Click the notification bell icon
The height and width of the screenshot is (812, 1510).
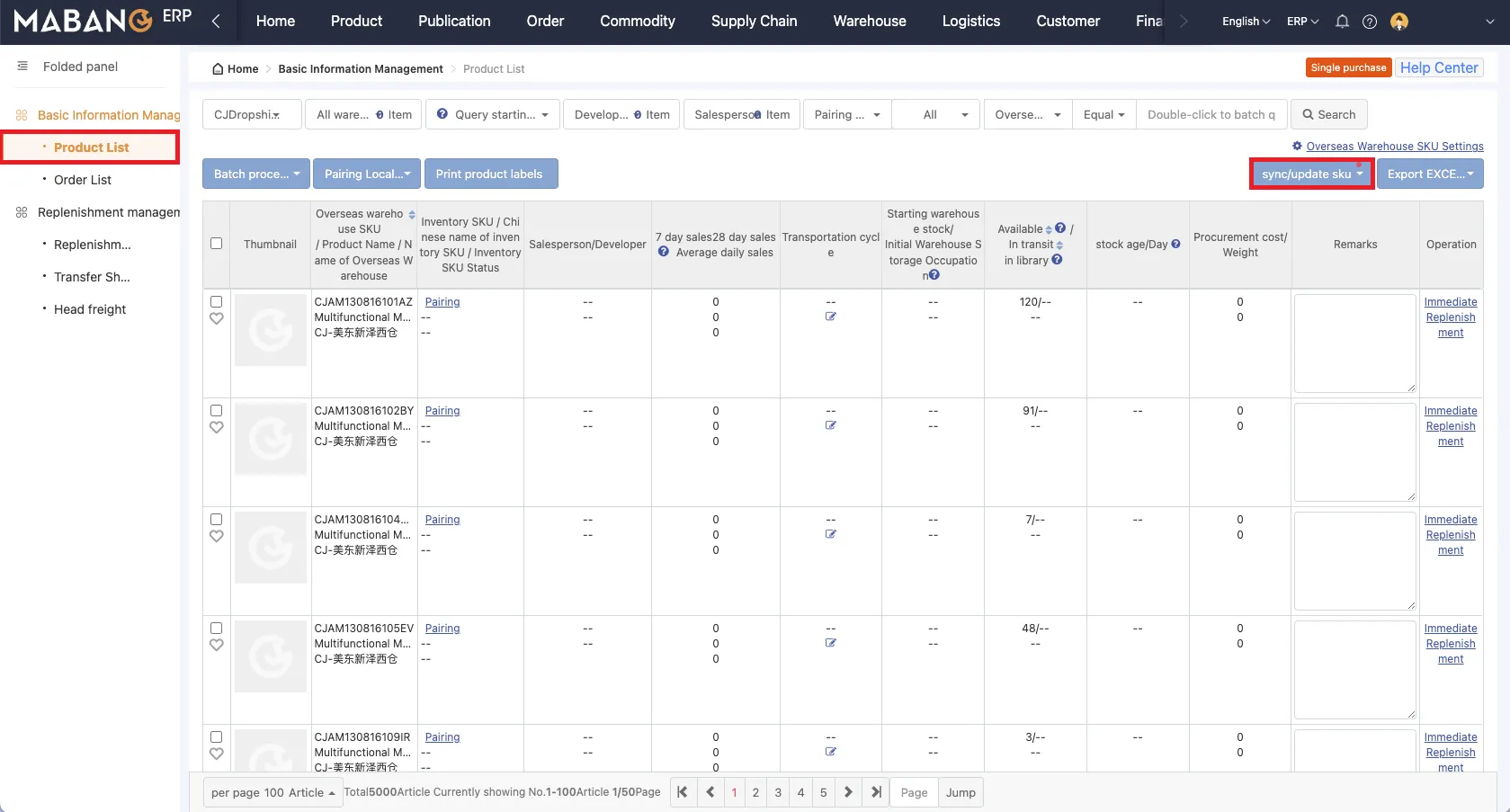[x=1342, y=22]
